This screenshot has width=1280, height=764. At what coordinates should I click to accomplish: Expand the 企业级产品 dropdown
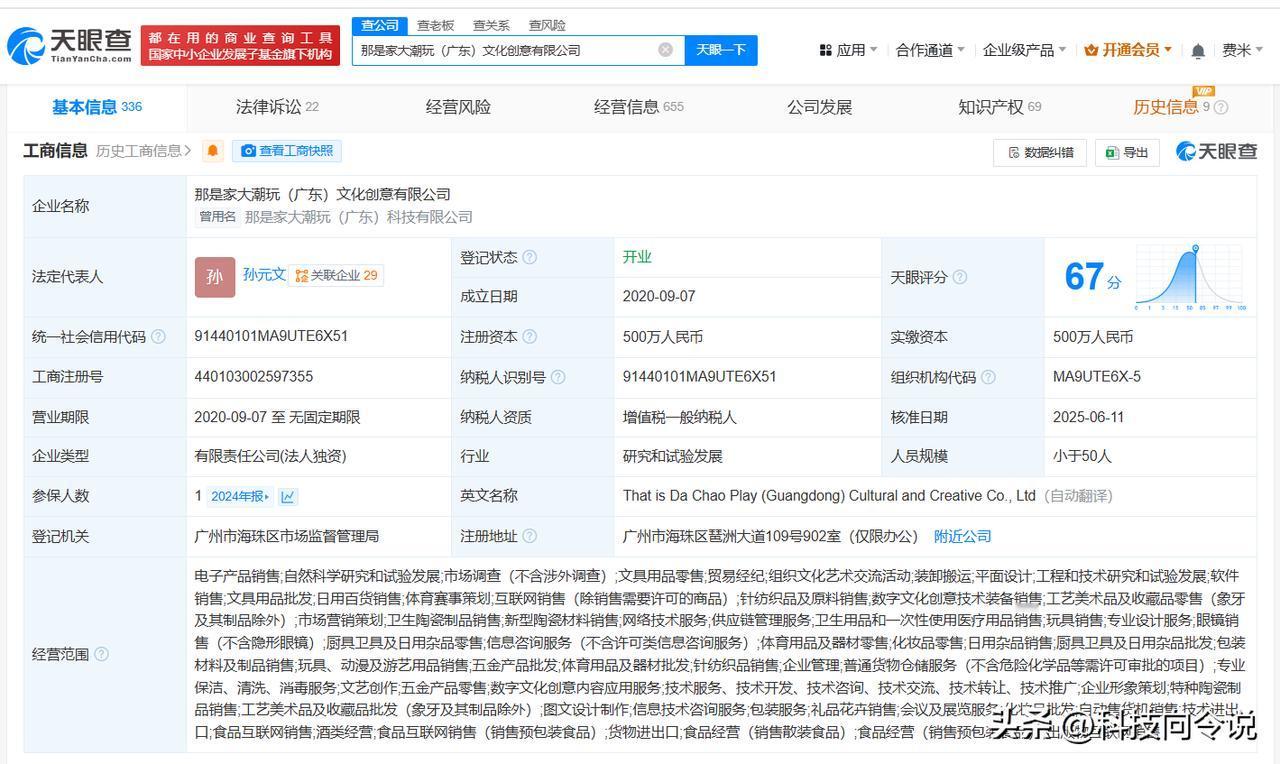click(x=1025, y=50)
